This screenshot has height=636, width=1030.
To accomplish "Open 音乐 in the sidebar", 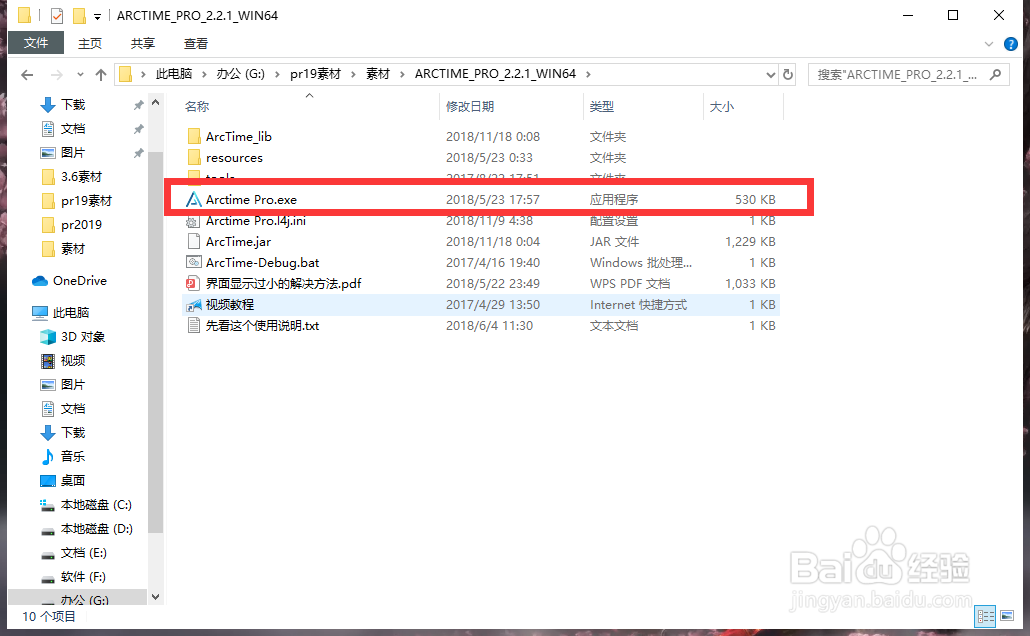I will pos(73,457).
